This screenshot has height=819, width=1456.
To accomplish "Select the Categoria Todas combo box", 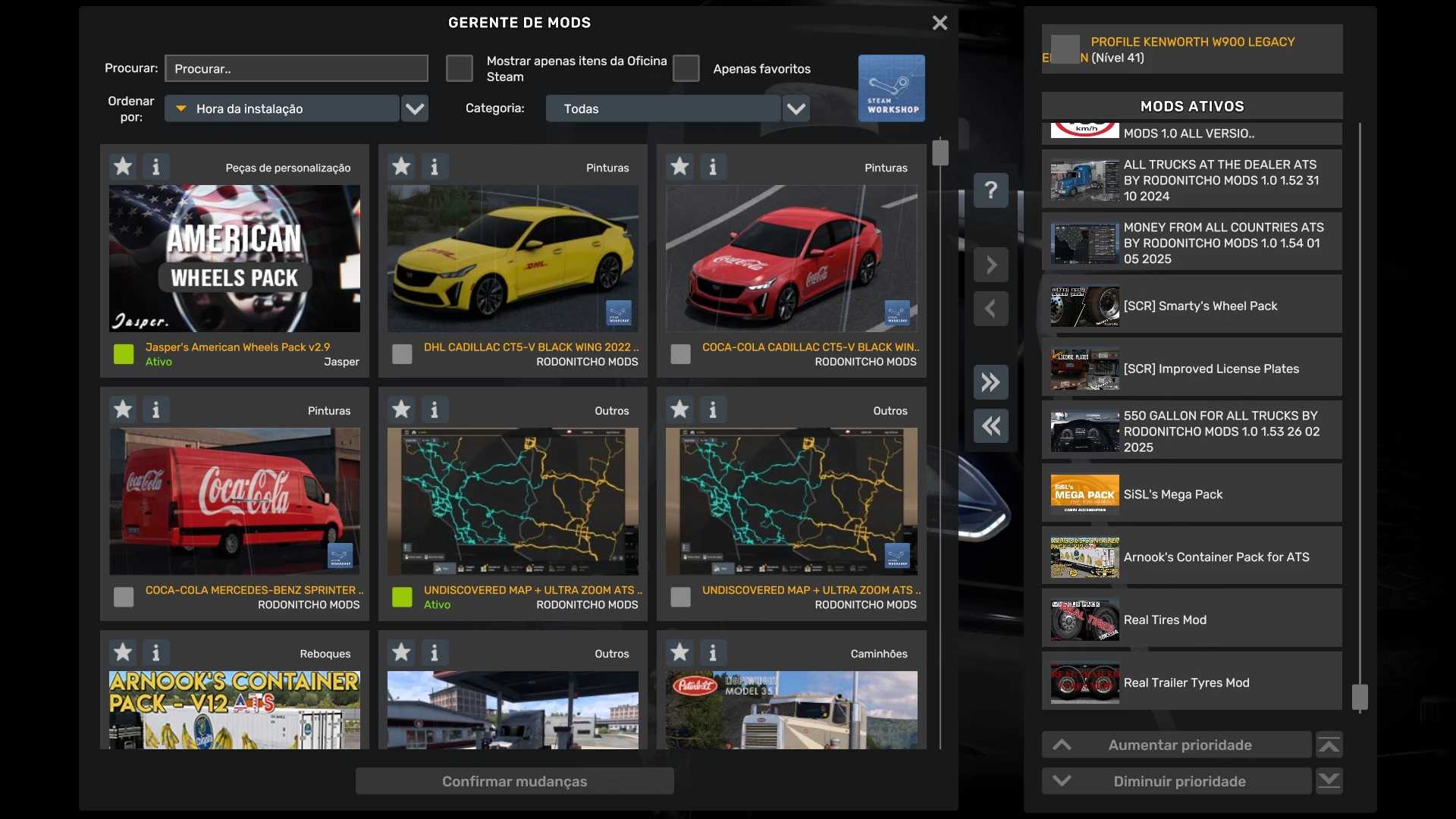I will tap(663, 108).
